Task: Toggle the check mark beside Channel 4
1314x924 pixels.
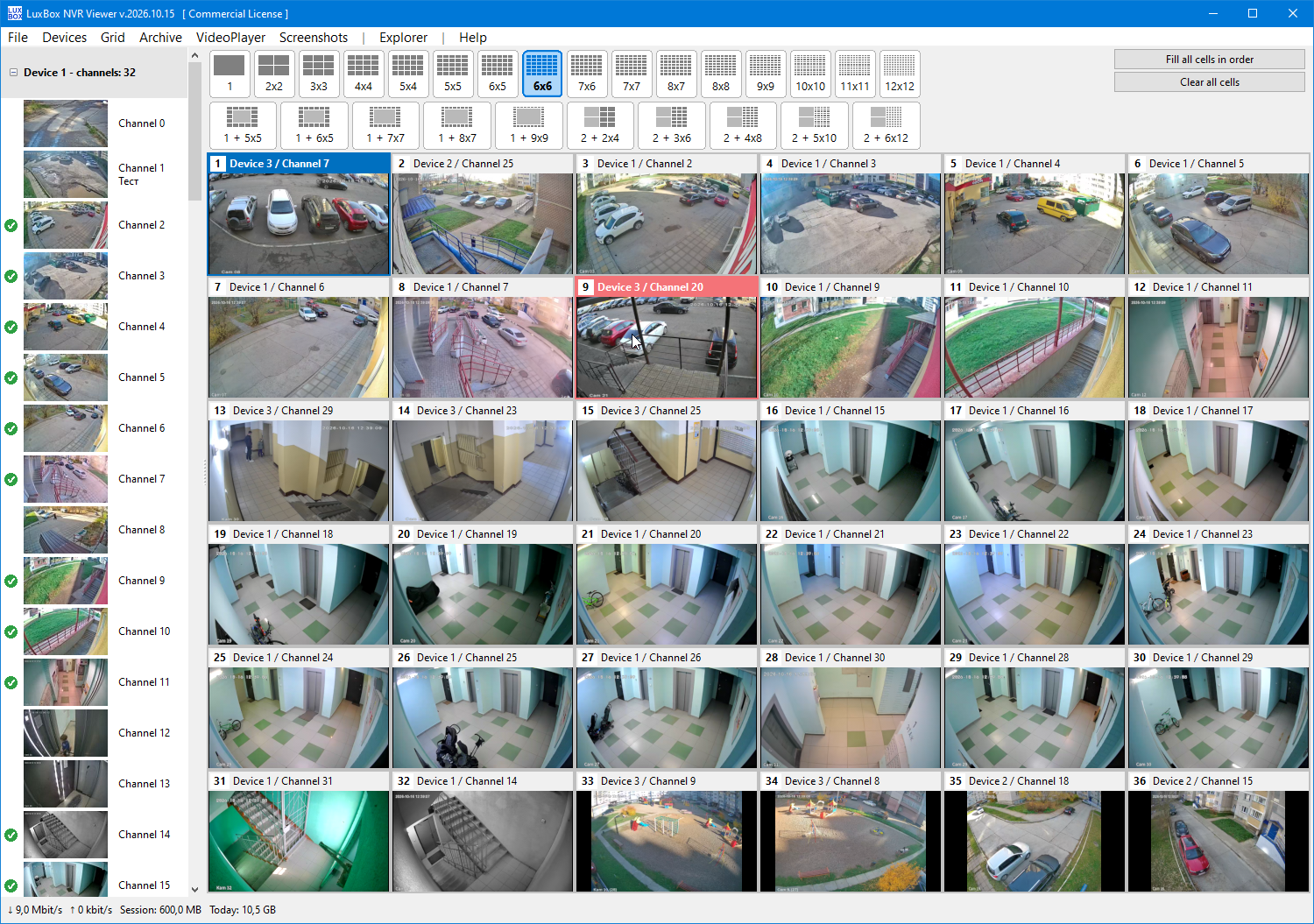Action: coord(11,327)
